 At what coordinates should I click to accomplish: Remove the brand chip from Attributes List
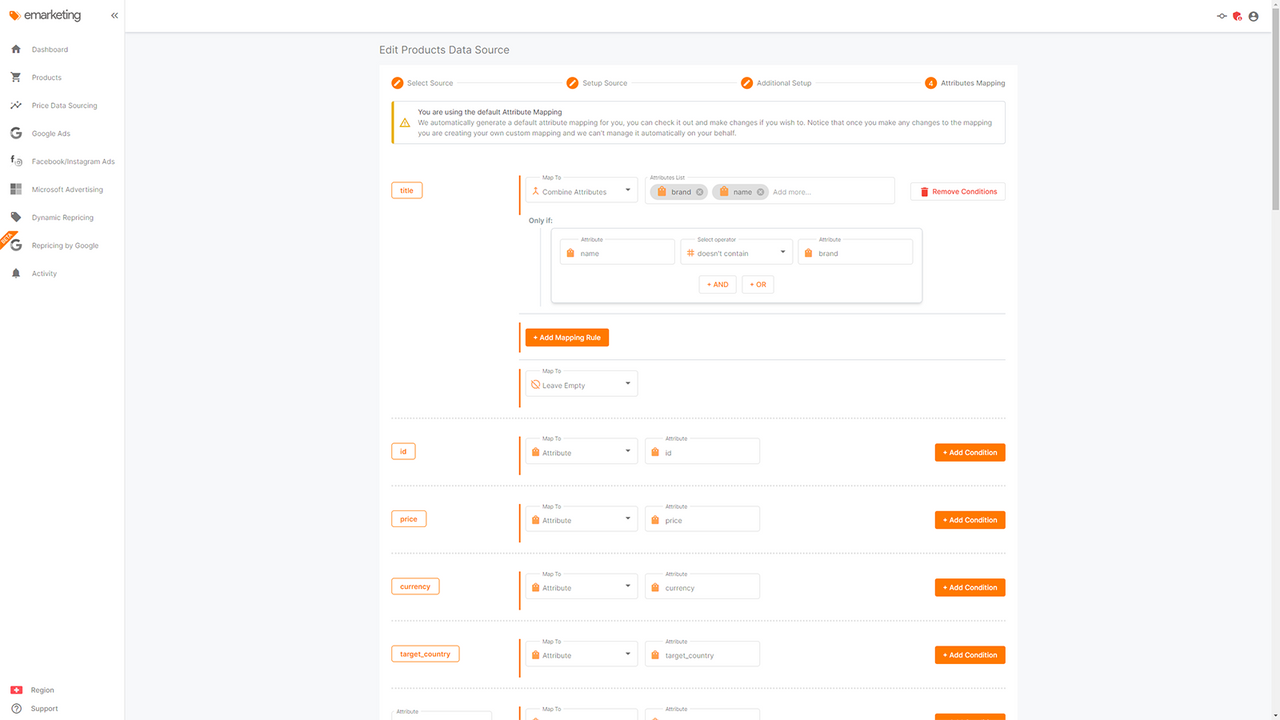click(x=701, y=191)
